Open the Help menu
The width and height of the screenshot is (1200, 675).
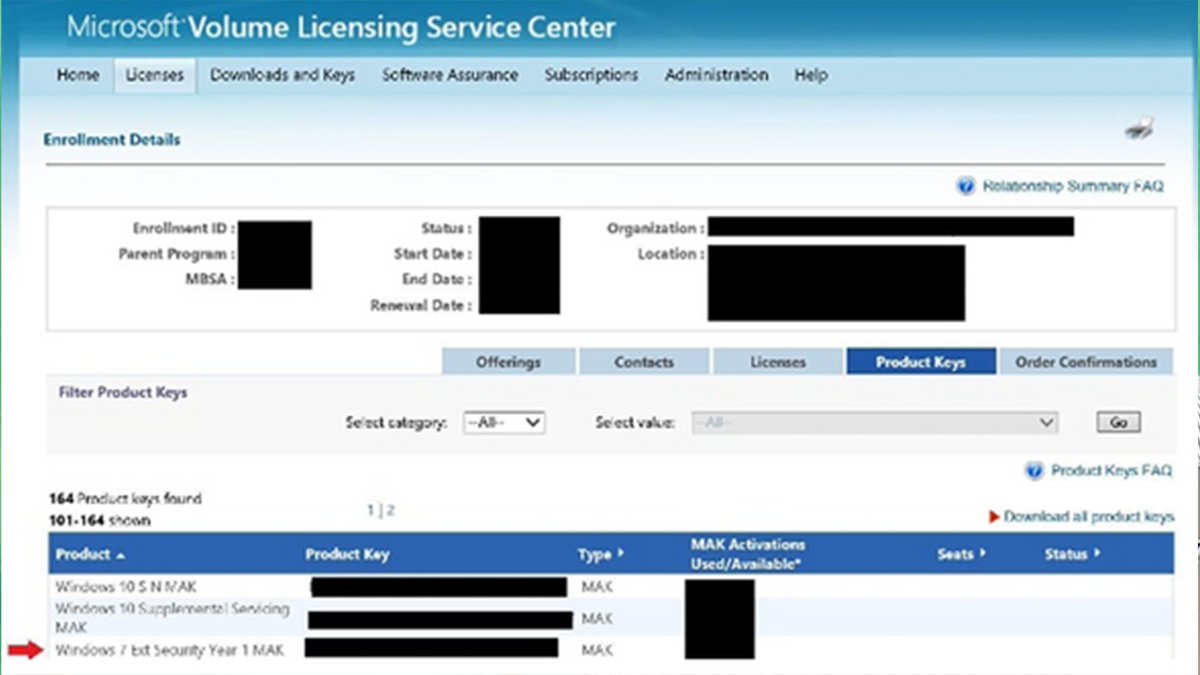point(810,75)
